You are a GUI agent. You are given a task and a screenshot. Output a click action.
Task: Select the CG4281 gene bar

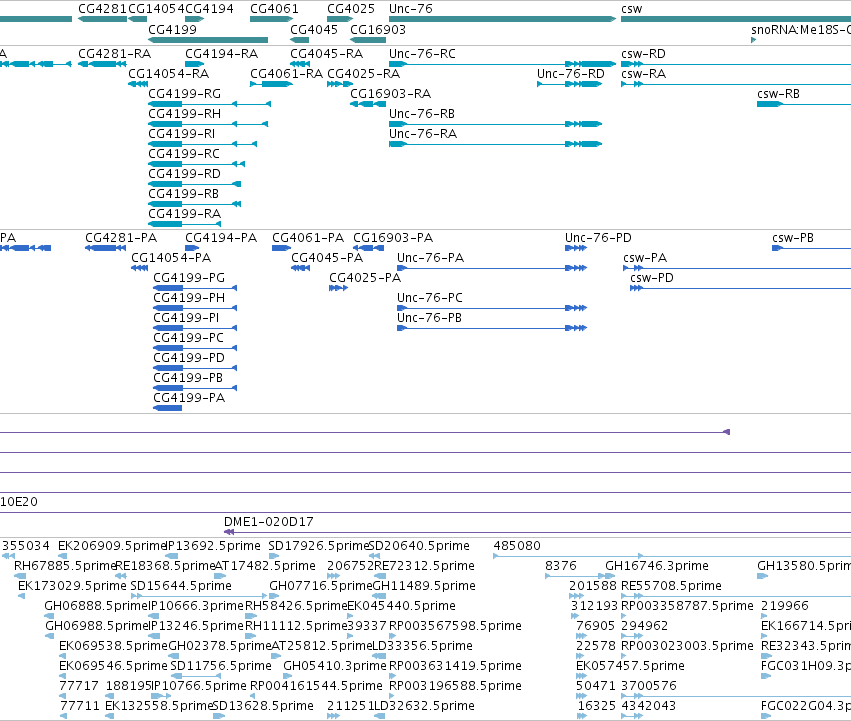tap(102, 19)
